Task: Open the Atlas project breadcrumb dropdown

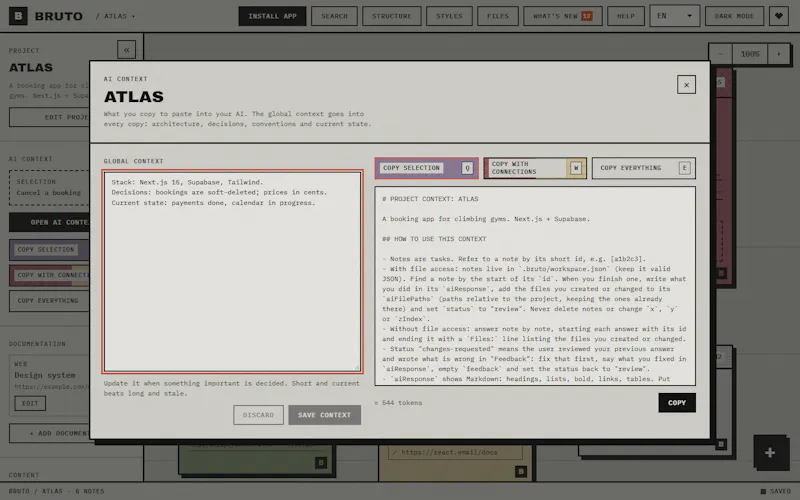Action: (116, 16)
